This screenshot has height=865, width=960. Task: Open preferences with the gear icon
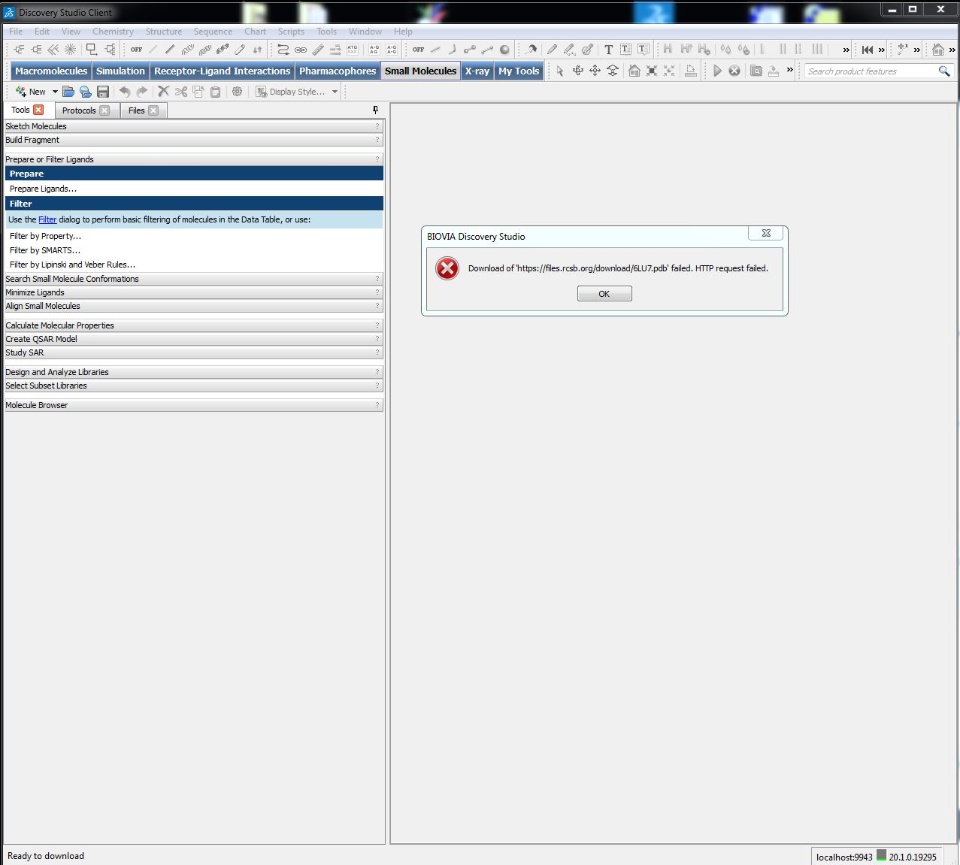coord(237,92)
